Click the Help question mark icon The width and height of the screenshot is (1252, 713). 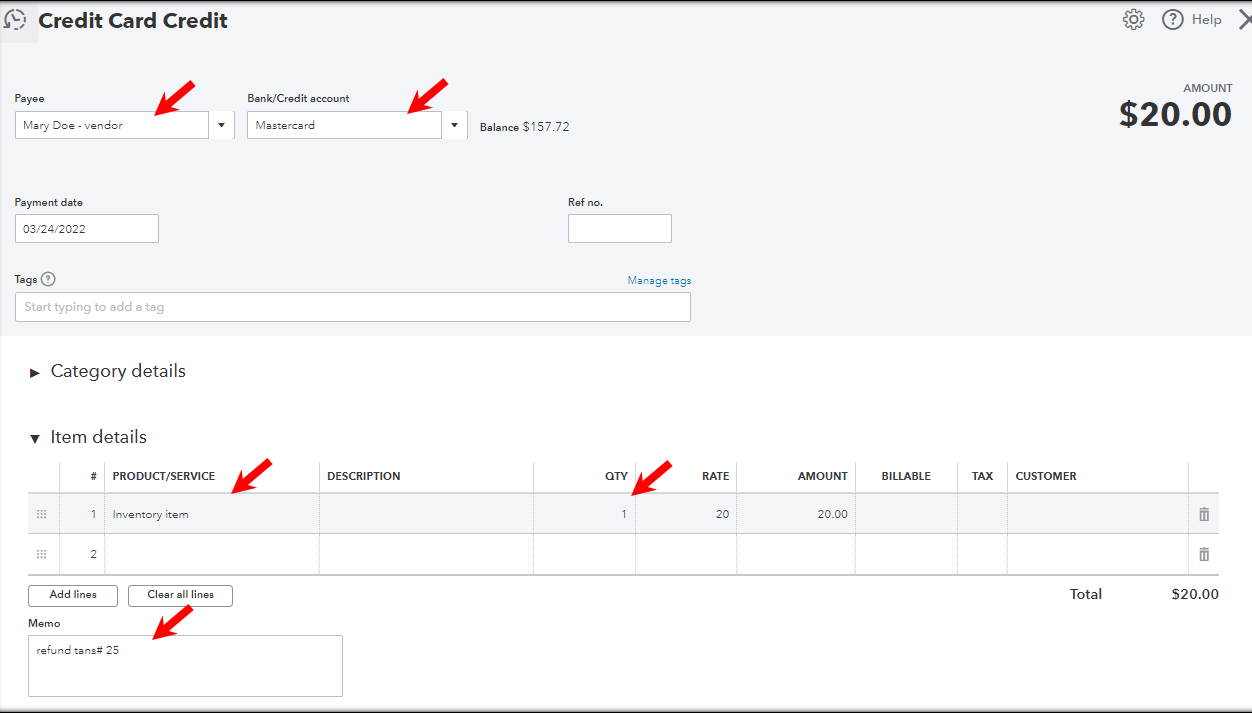(1172, 19)
